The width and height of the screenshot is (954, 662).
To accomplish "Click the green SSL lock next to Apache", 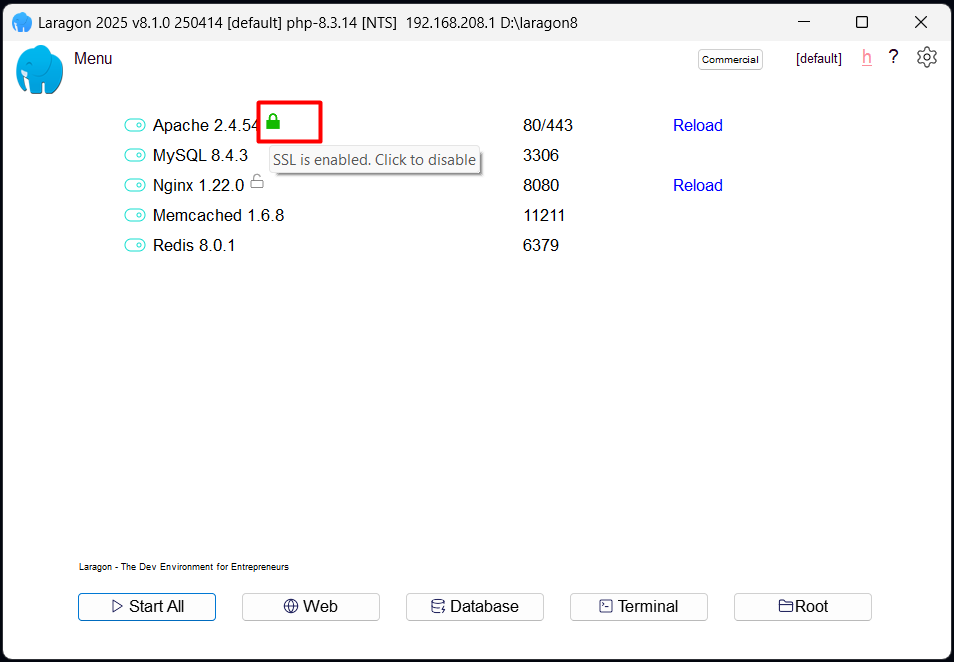I will point(273,122).
